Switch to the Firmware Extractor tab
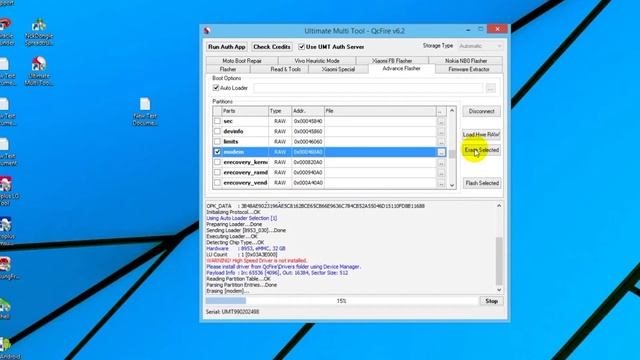Image resolution: width=640 pixels, height=360 pixels. pyautogui.click(x=469, y=69)
